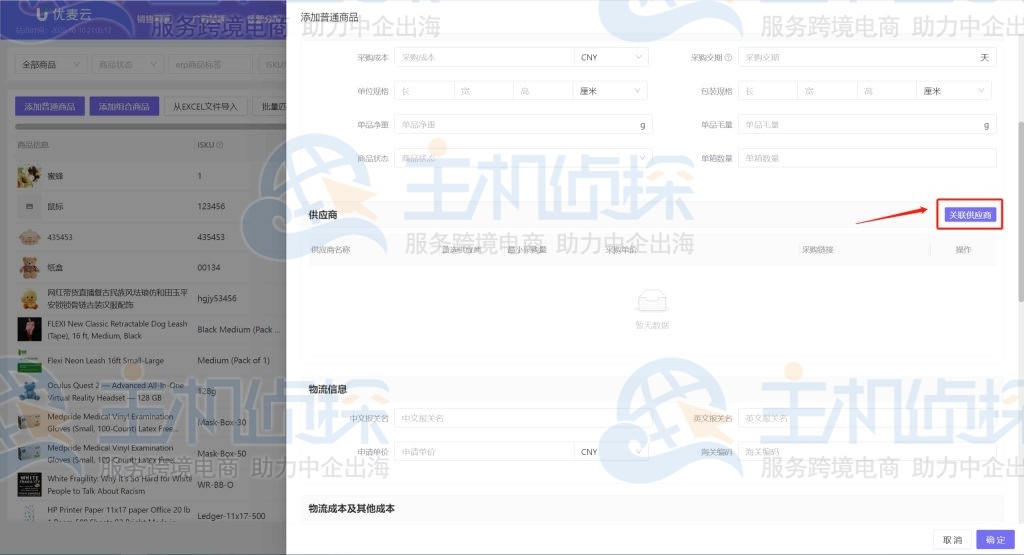The width and height of the screenshot is (1024, 555).
Task: Focus the 采购交期 input field
Action: (867, 57)
